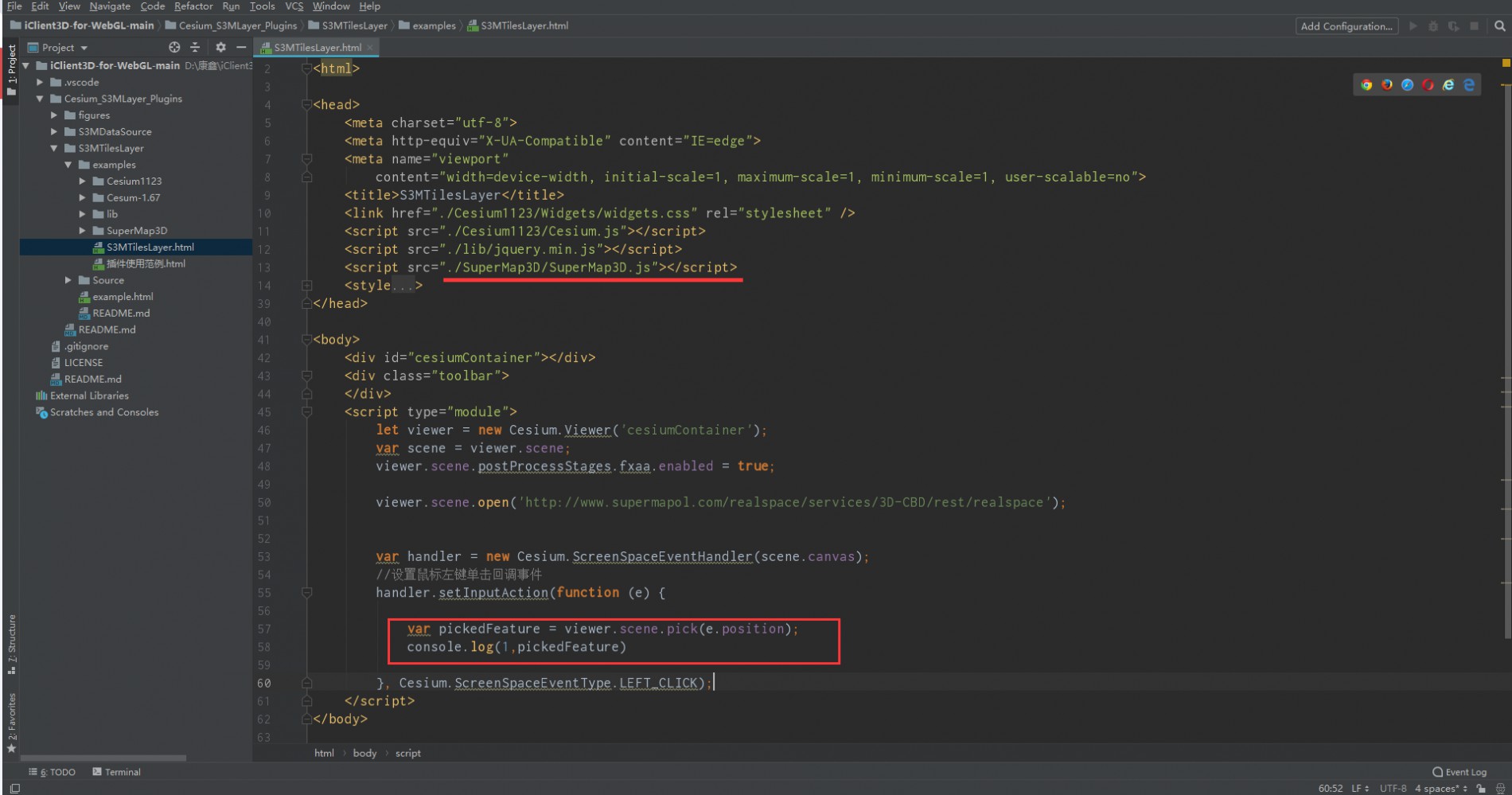Hide the Project panel (minus icon)
The width and height of the screenshot is (1512, 795).
point(241,48)
